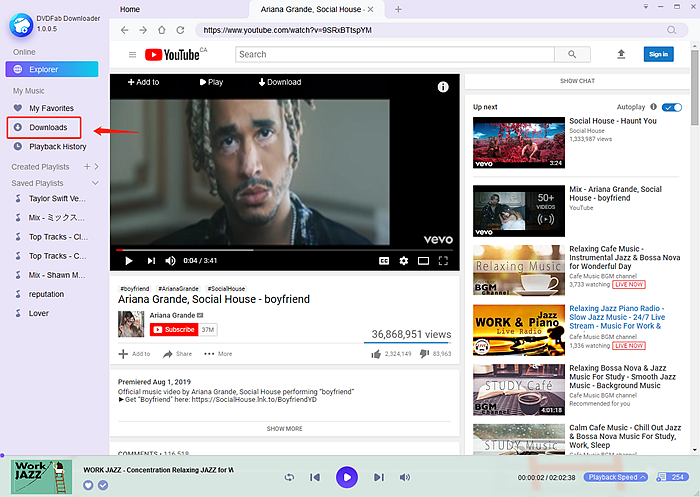
Task: Subscribe to Ariana Grande channel
Action: 175,330
